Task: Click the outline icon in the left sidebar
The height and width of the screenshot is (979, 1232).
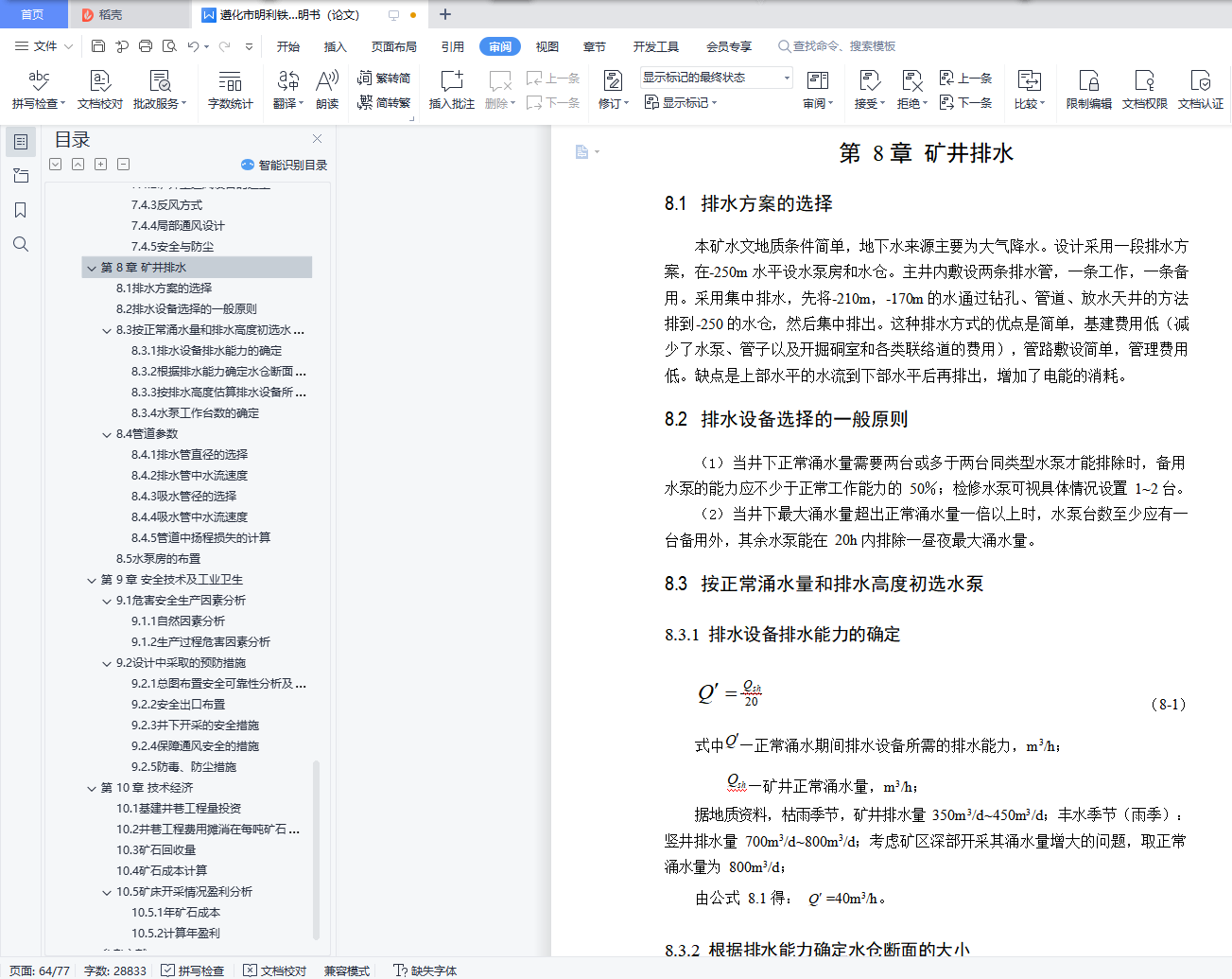Action: click(x=21, y=142)
